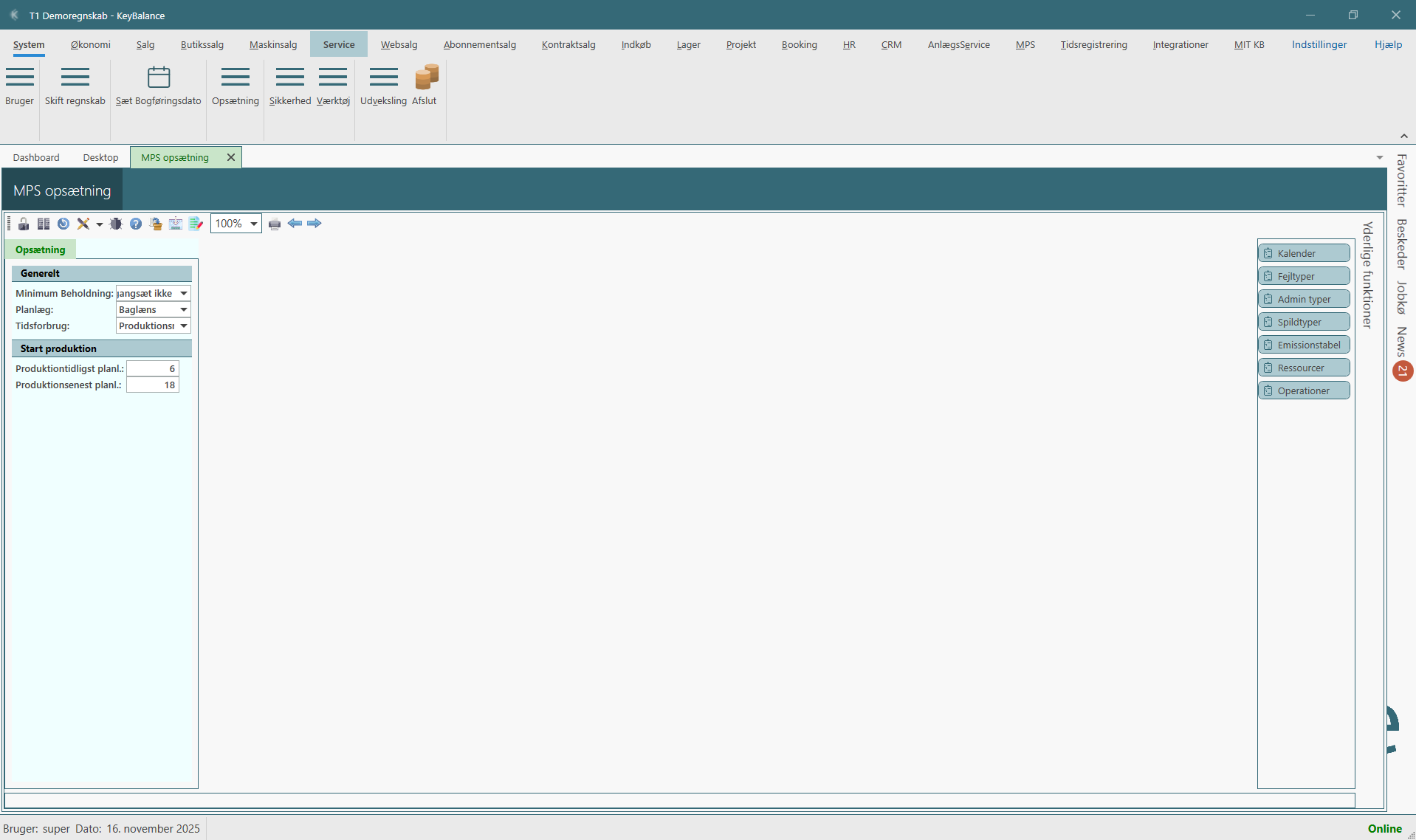Screen dimensions: 1416x840
Task: Click the printer icon
Action: 275,224
